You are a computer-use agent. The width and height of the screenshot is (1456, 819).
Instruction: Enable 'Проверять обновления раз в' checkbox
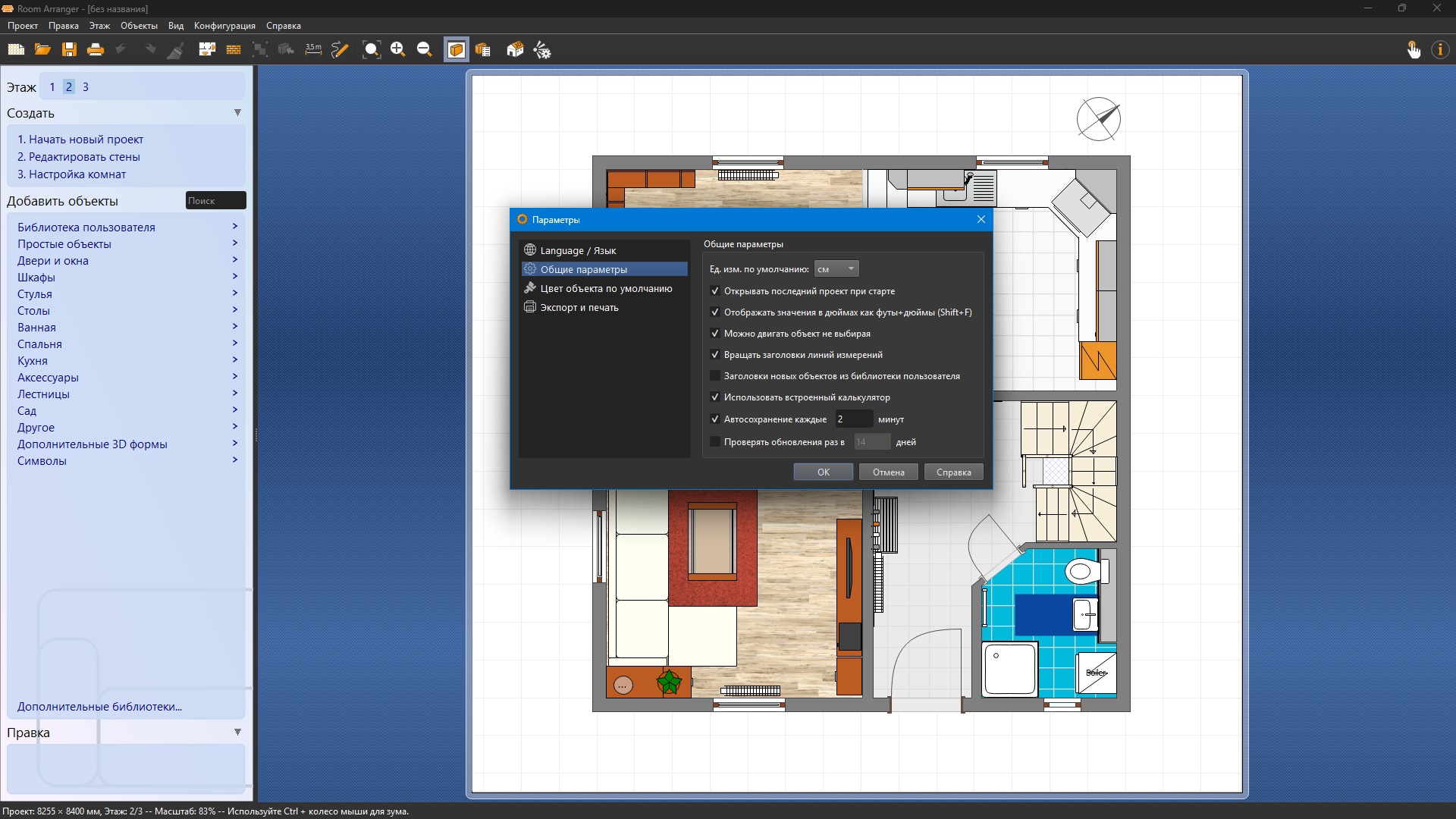tap(714, 442)
